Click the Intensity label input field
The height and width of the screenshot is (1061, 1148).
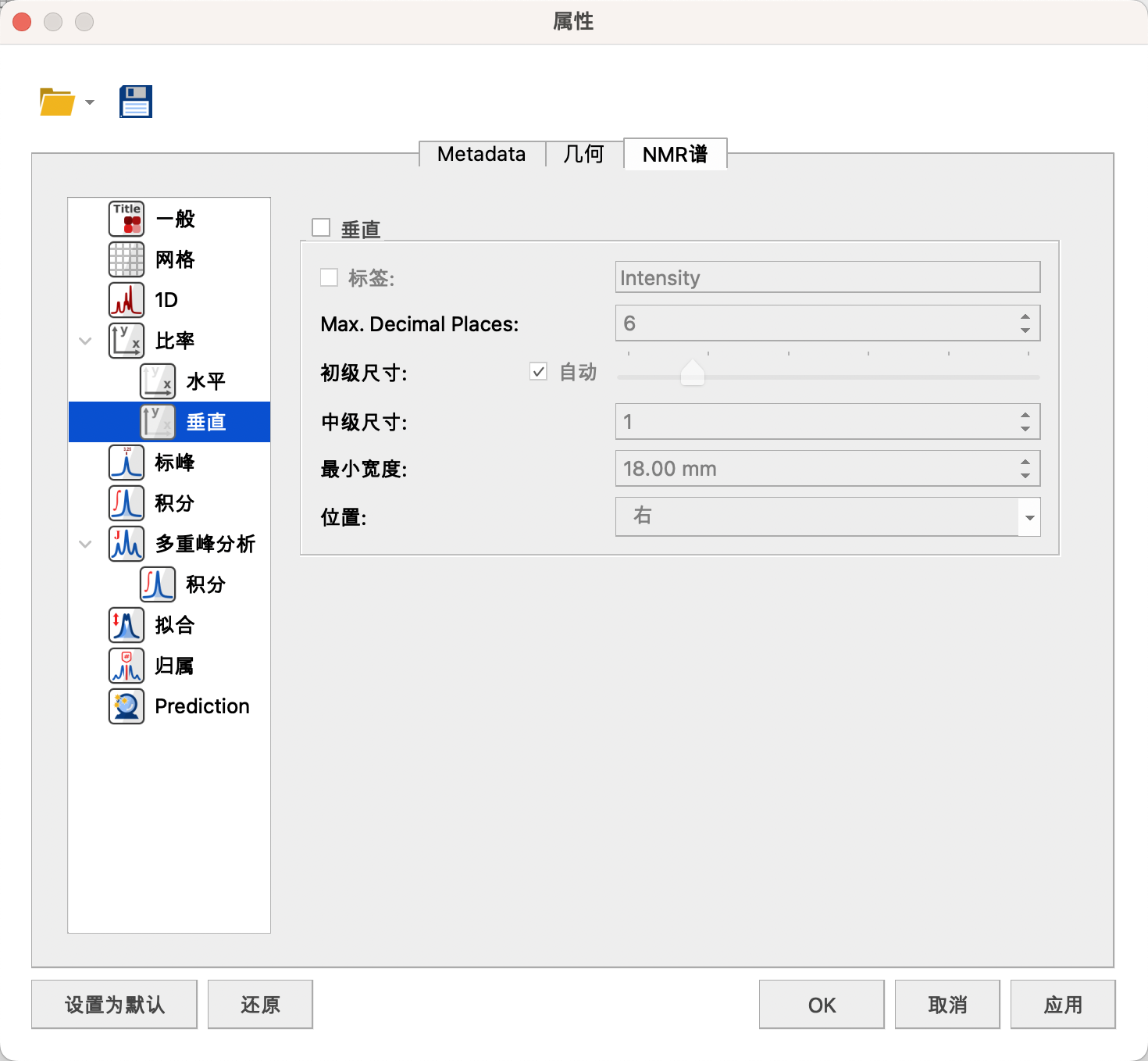[828, 277]
